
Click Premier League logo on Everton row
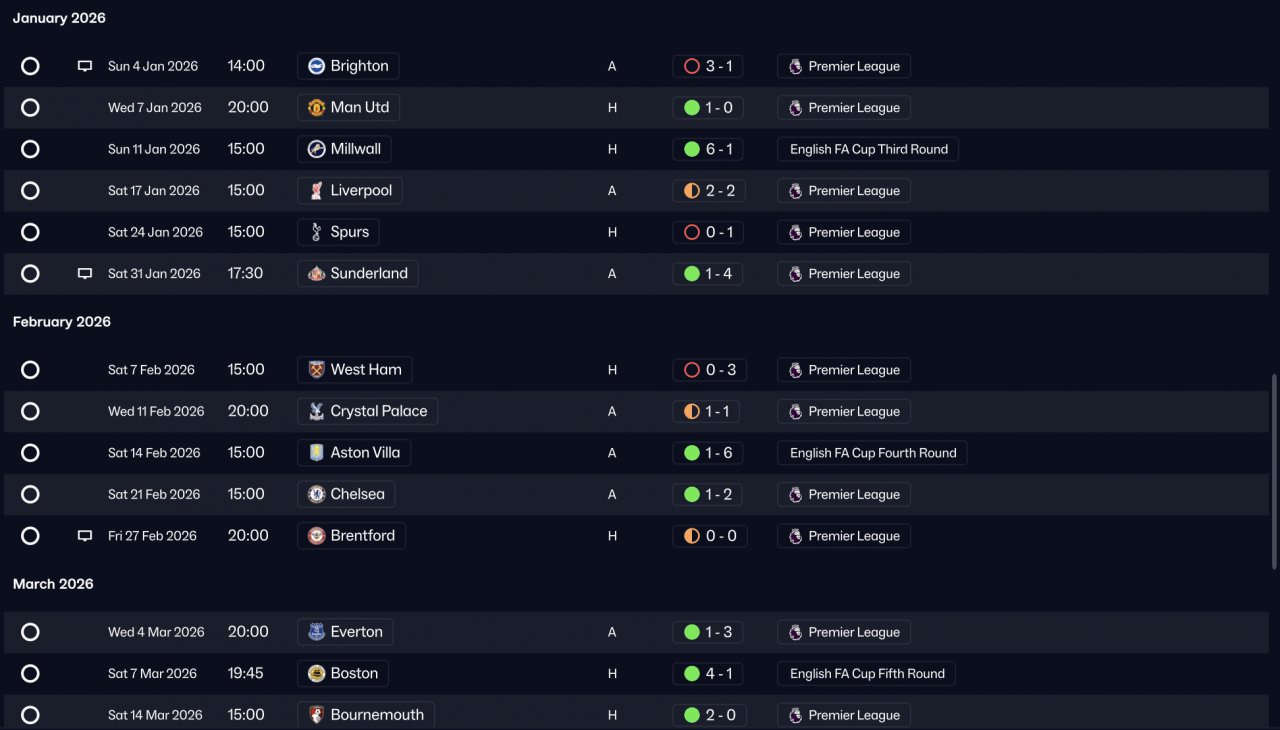point(796,632)
